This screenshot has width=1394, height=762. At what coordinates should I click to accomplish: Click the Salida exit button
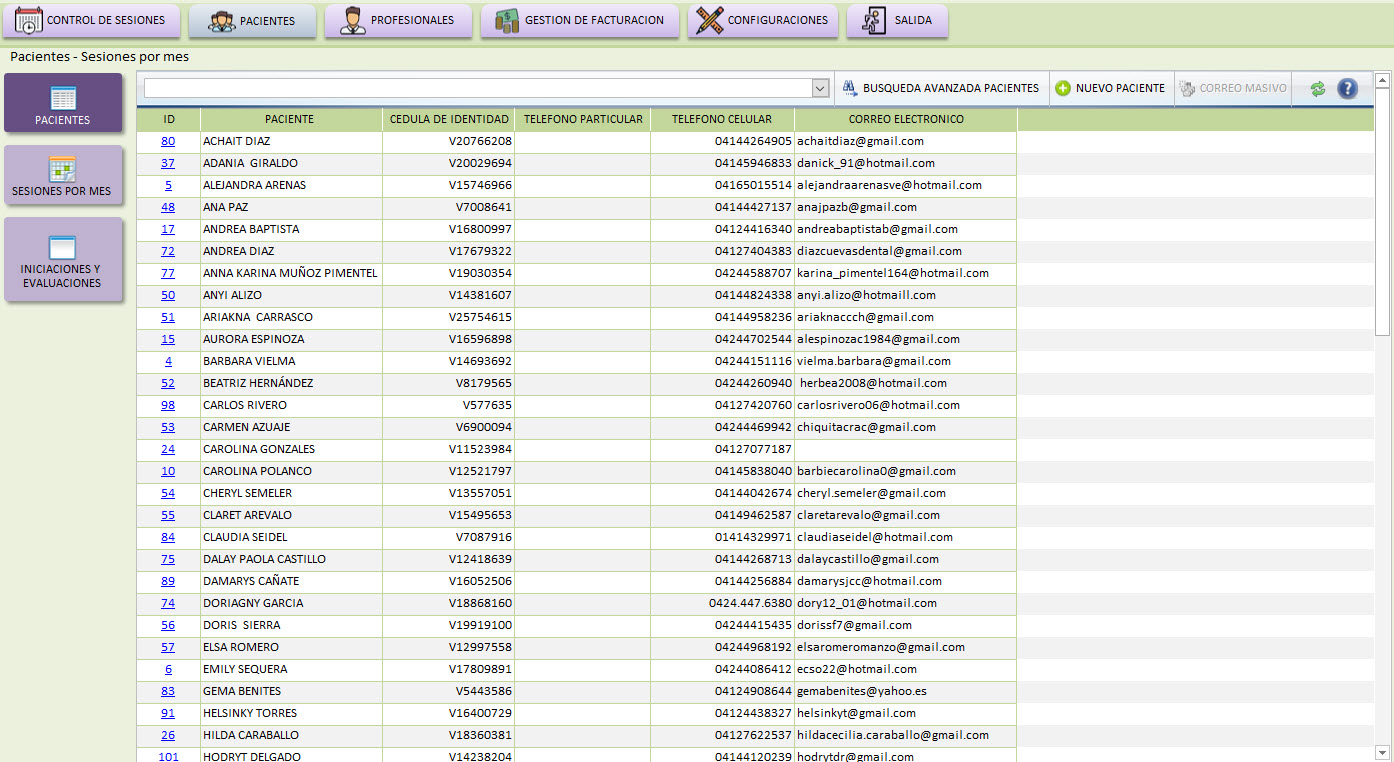[897, 21]
